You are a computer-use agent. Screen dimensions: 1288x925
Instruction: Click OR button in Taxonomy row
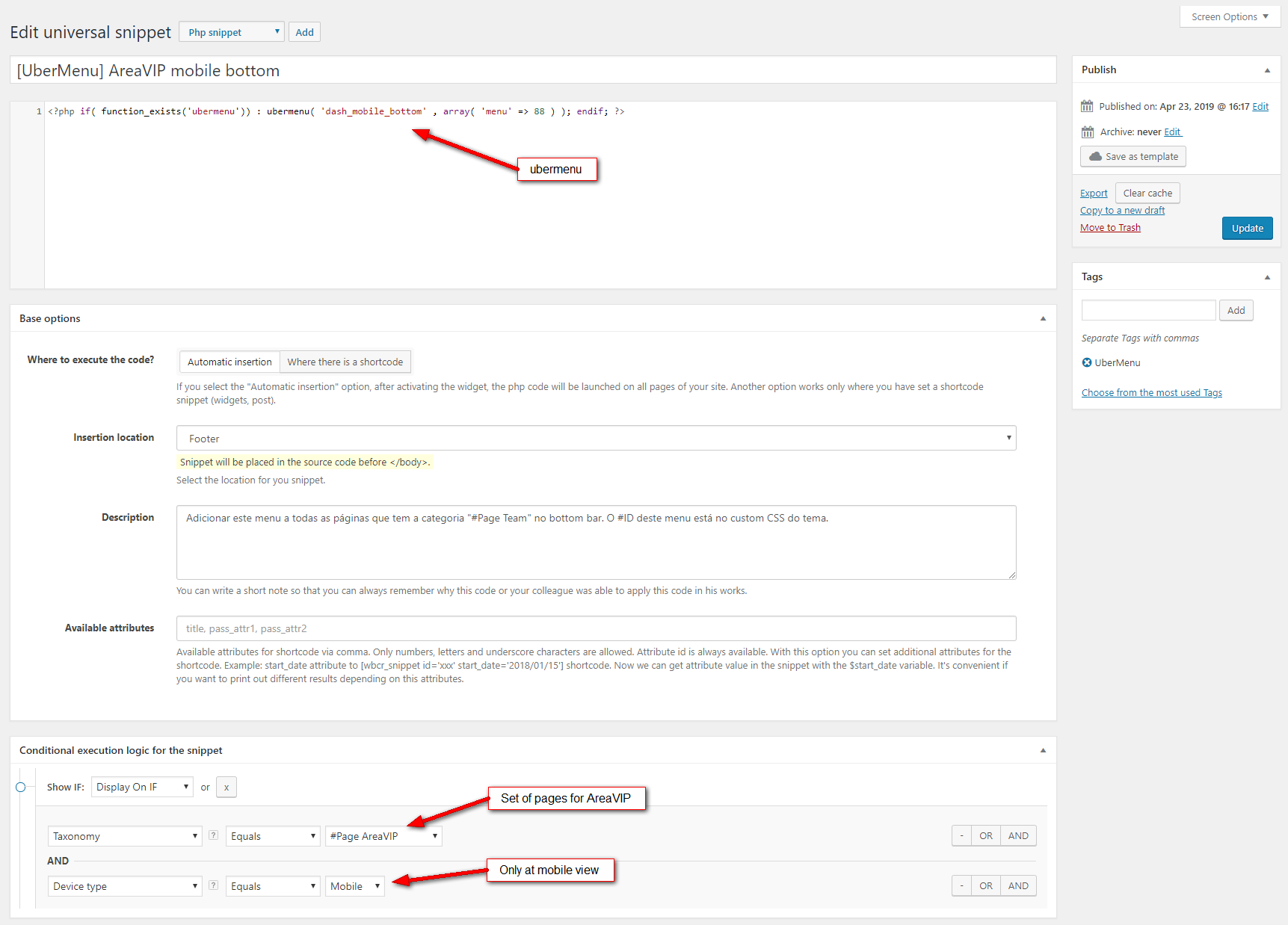coord(986,835)
